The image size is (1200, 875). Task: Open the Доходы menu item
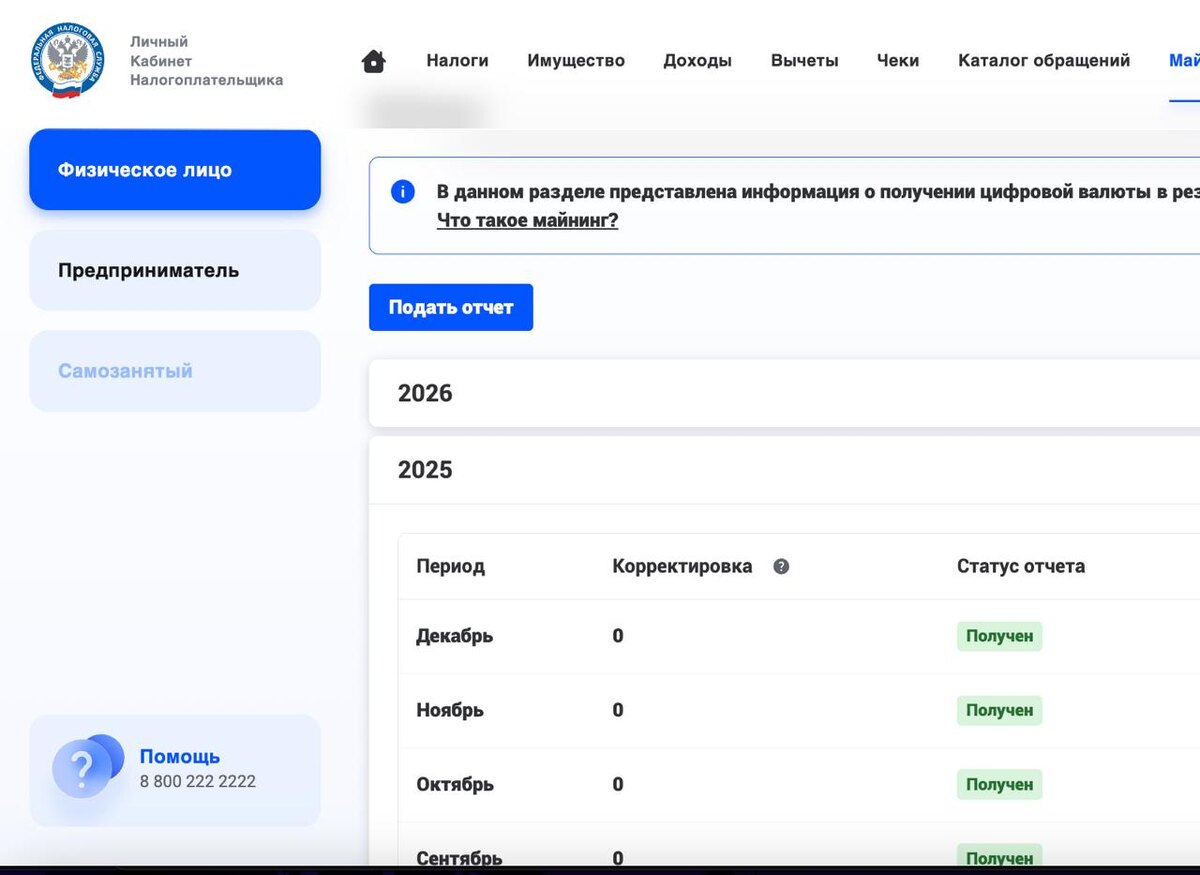(x=698, y=60)
